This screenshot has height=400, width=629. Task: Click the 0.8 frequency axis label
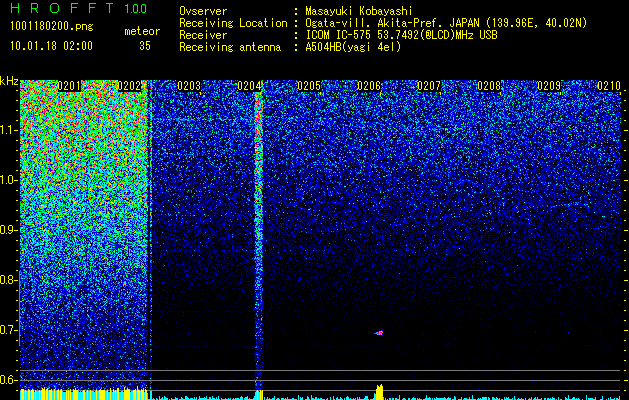click(x=9, y=280)
